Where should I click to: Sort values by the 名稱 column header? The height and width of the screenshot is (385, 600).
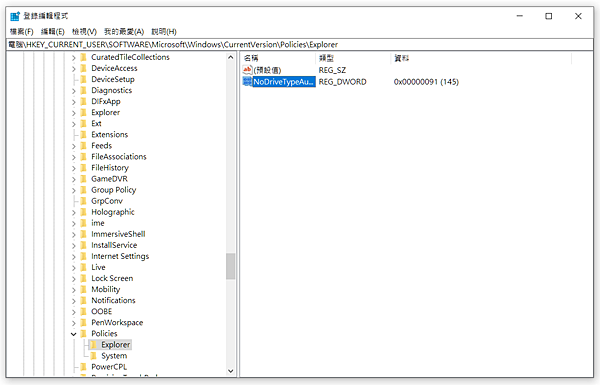[x=278, y=58]
